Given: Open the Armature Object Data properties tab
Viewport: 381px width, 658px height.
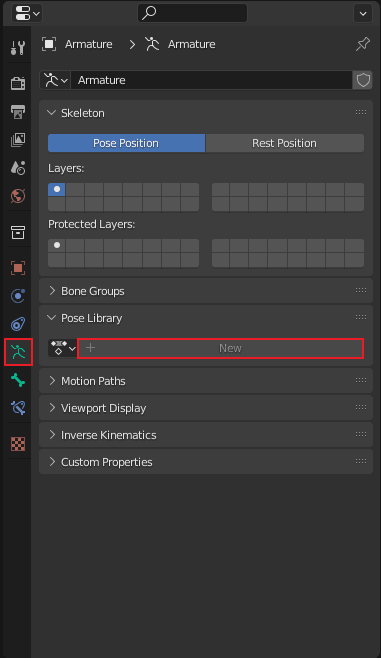Looking at the screenshot, I should pos(18,352).
